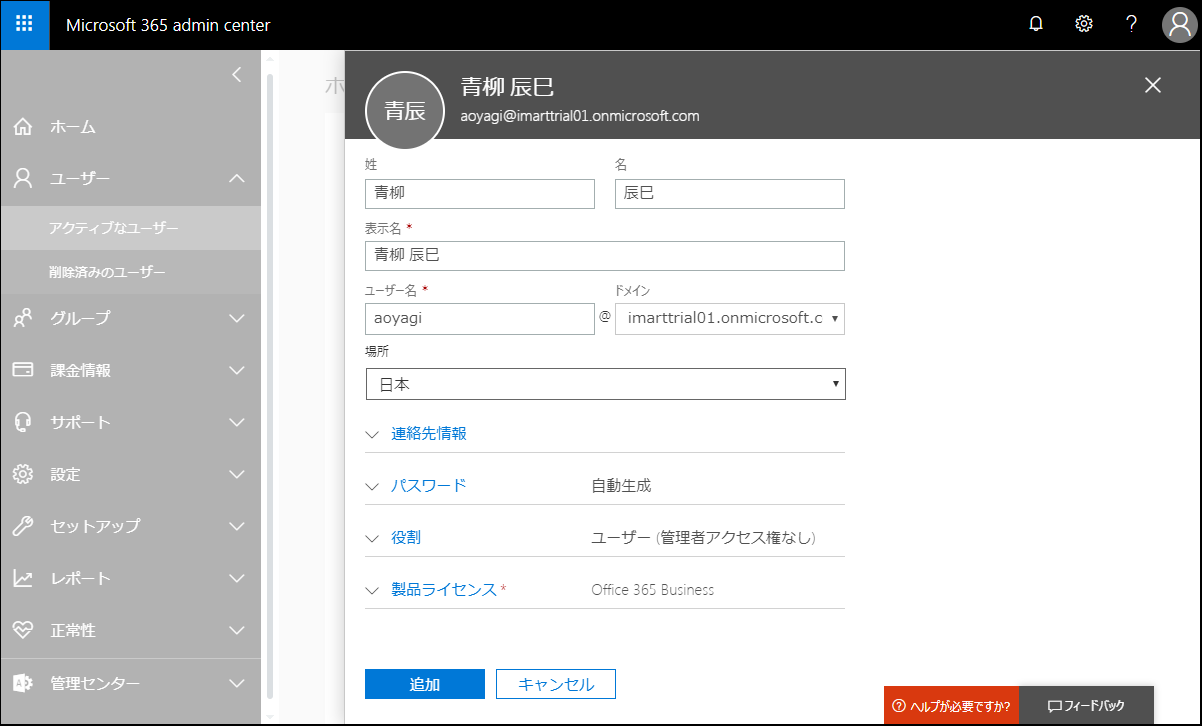The width and height of the screenshot is (1202, 726).
Task: Click the 追加 button
Action: point(425,684)
